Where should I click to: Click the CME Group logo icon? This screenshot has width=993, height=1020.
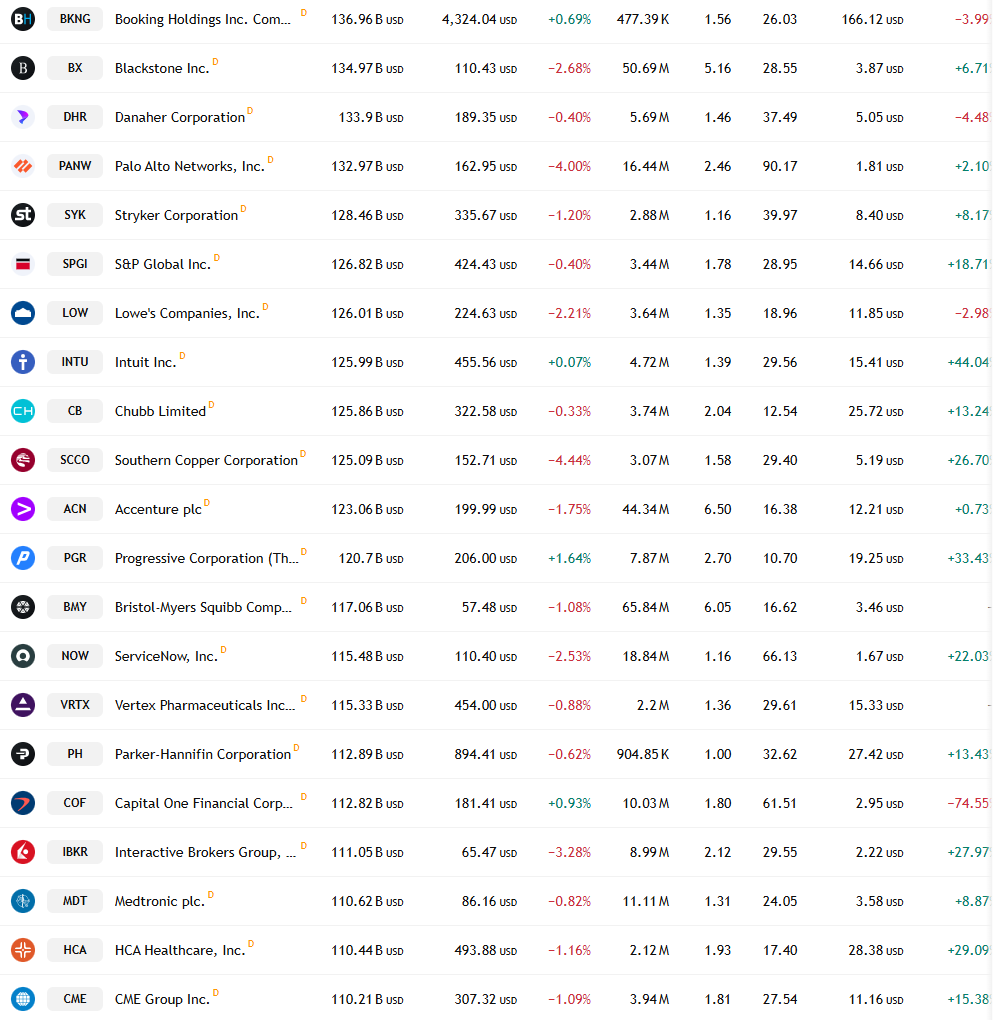(23, 999)
